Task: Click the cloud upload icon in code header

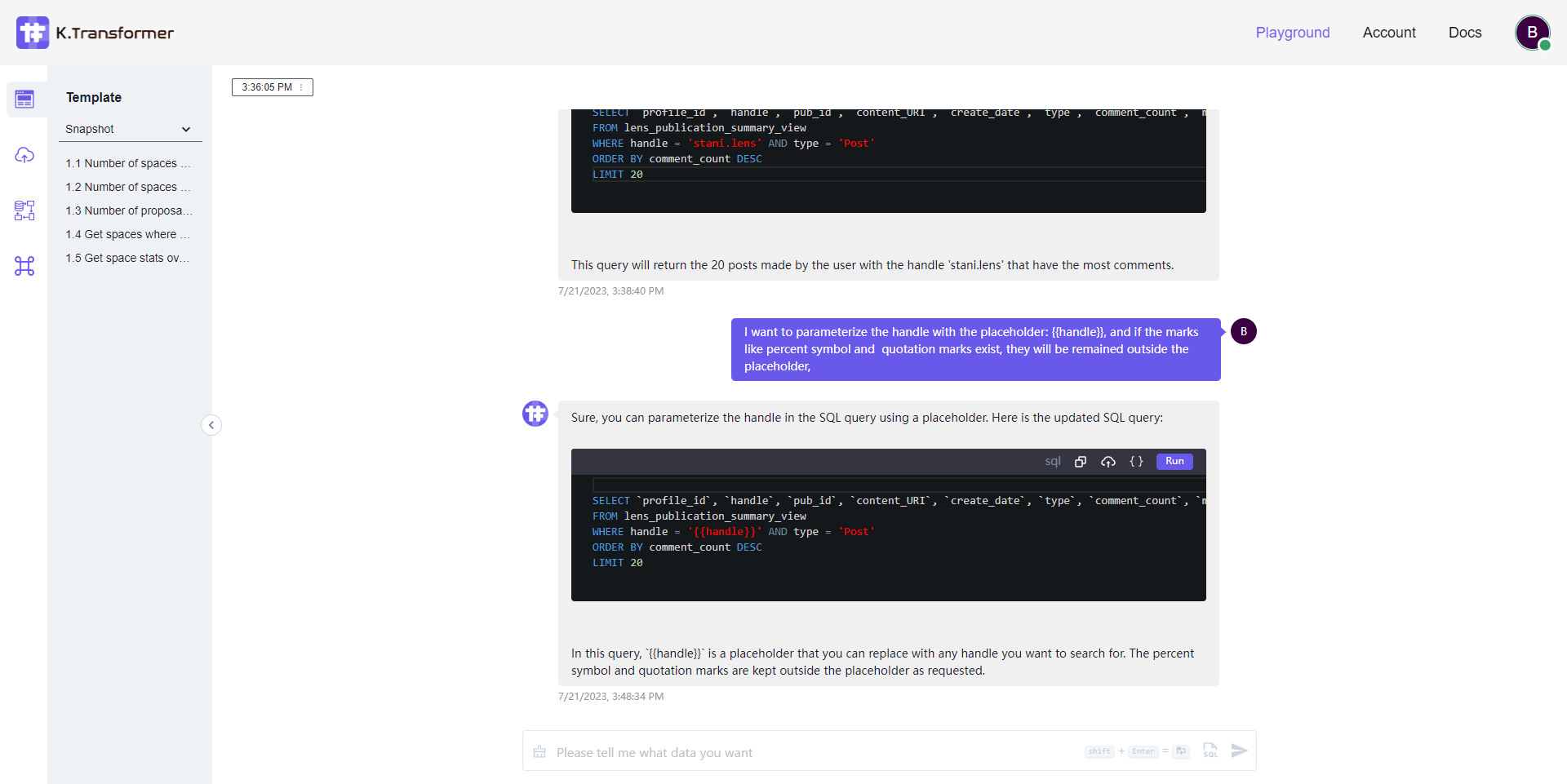Action: [x=1108, y=462]
